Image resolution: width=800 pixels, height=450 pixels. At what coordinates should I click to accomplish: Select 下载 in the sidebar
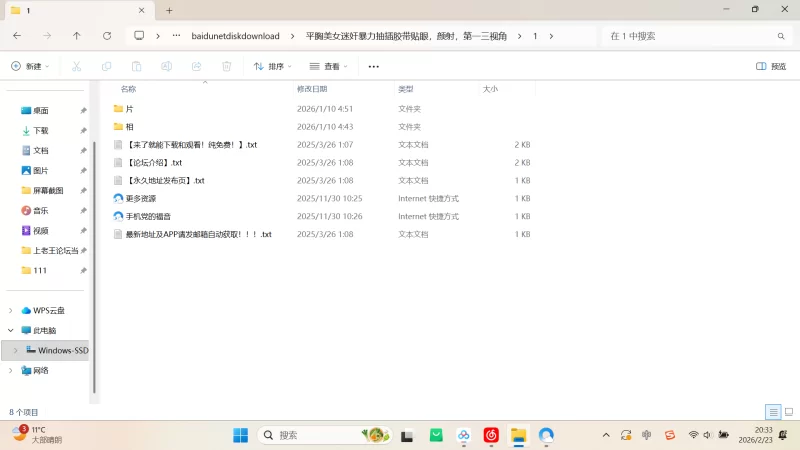point(40,130)
